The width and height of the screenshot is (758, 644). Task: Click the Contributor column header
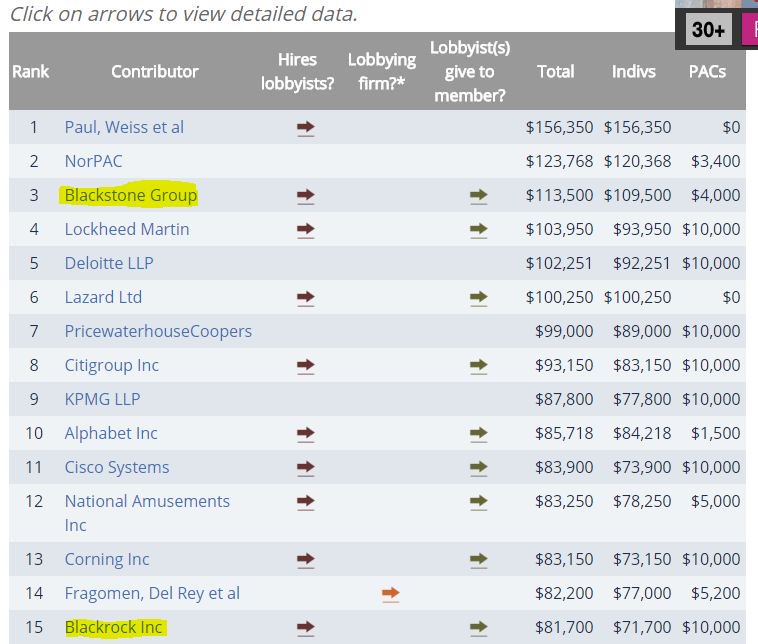[155, 72]
